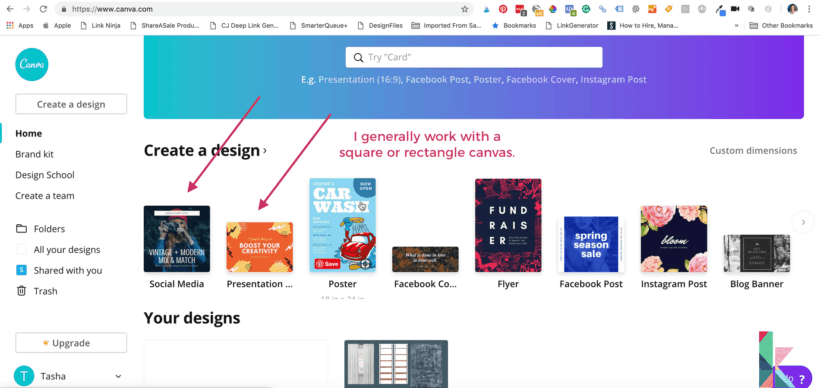Open the DesignFiles bookmark
This screenshot has height=388, width=820.
[x=380, y=25]
